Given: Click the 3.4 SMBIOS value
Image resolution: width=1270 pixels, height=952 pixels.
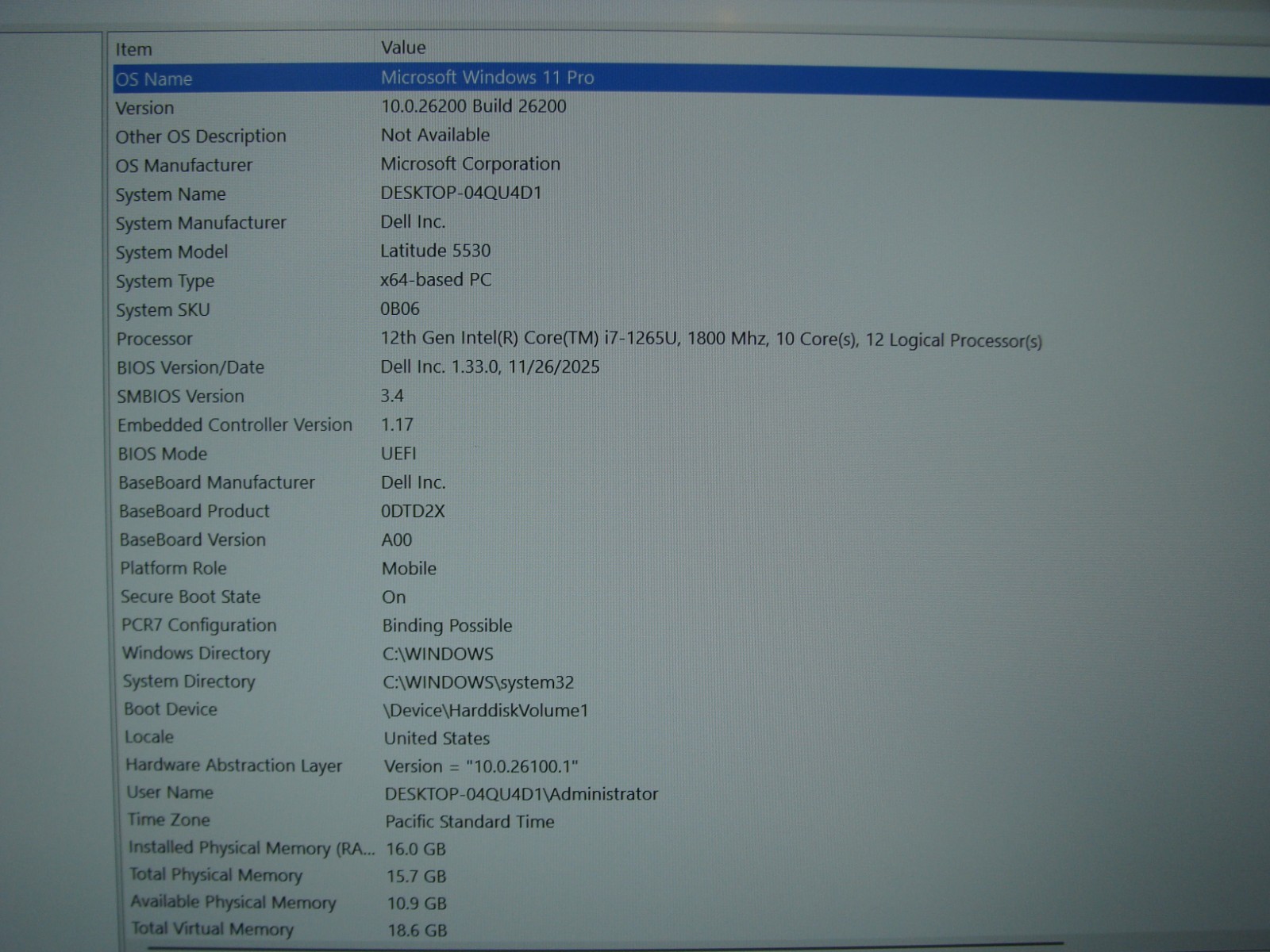Looking at the screenshot, I should 392,395.
